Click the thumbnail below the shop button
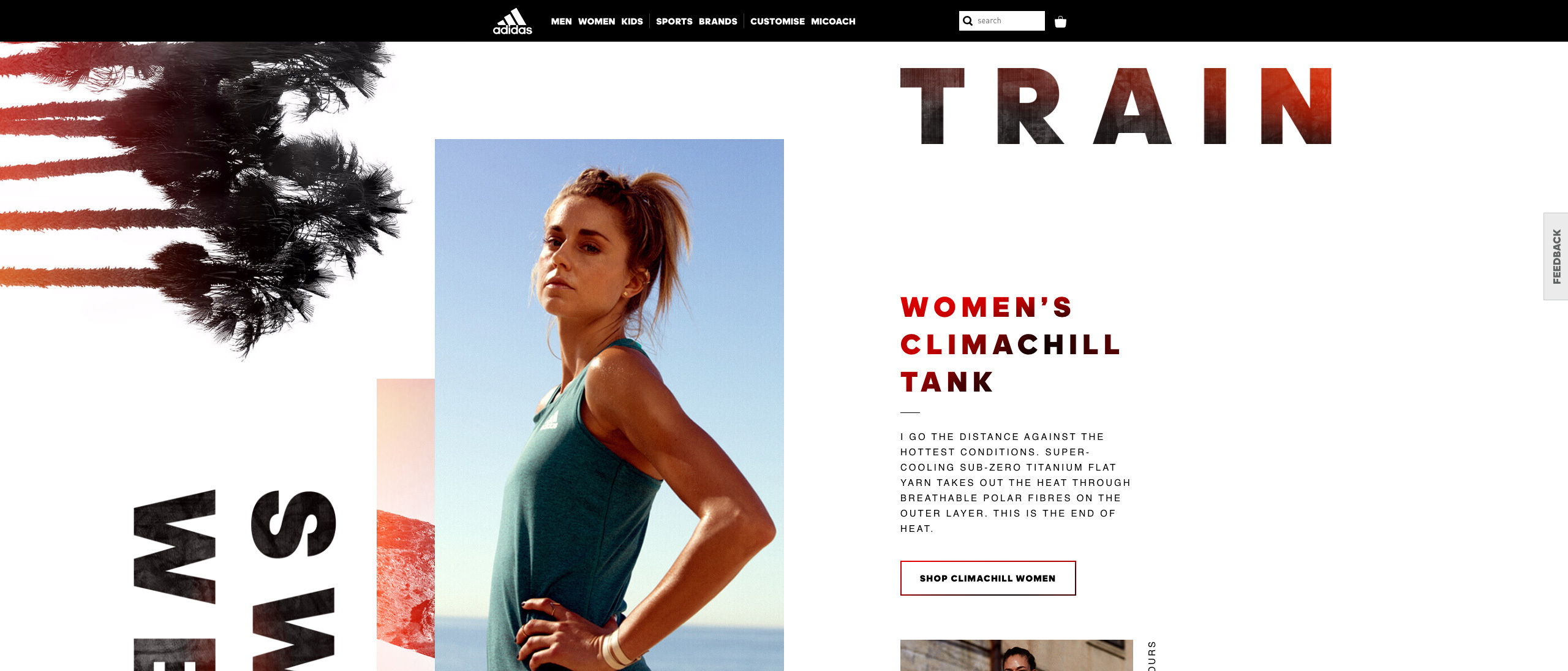Screen dimensions: 1568x671 (1017, 655)
